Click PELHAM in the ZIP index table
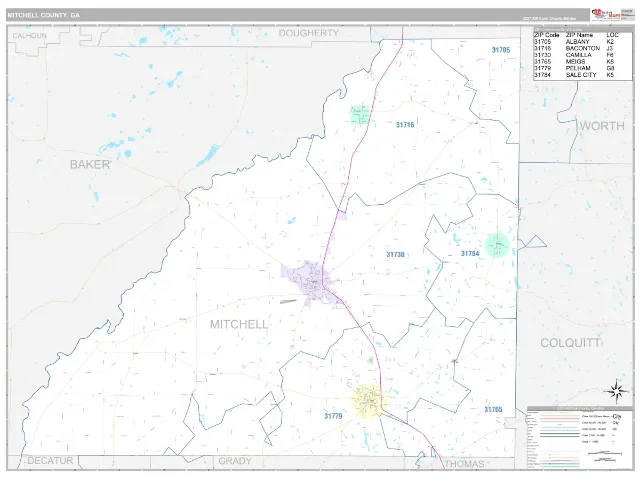Image resolution: width=640 pixels, height=480 pixels. coord(578,68)
